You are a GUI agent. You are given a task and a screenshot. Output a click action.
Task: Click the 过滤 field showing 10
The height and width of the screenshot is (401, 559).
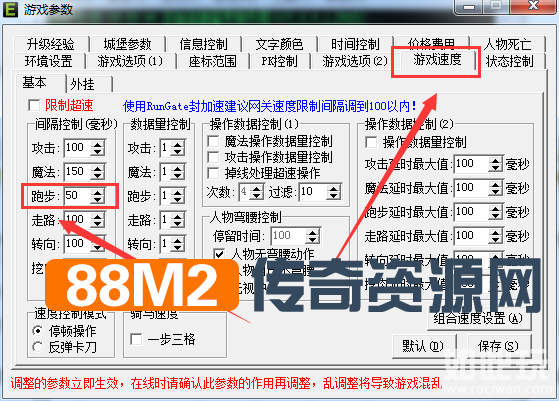click(x=313, y=192)
